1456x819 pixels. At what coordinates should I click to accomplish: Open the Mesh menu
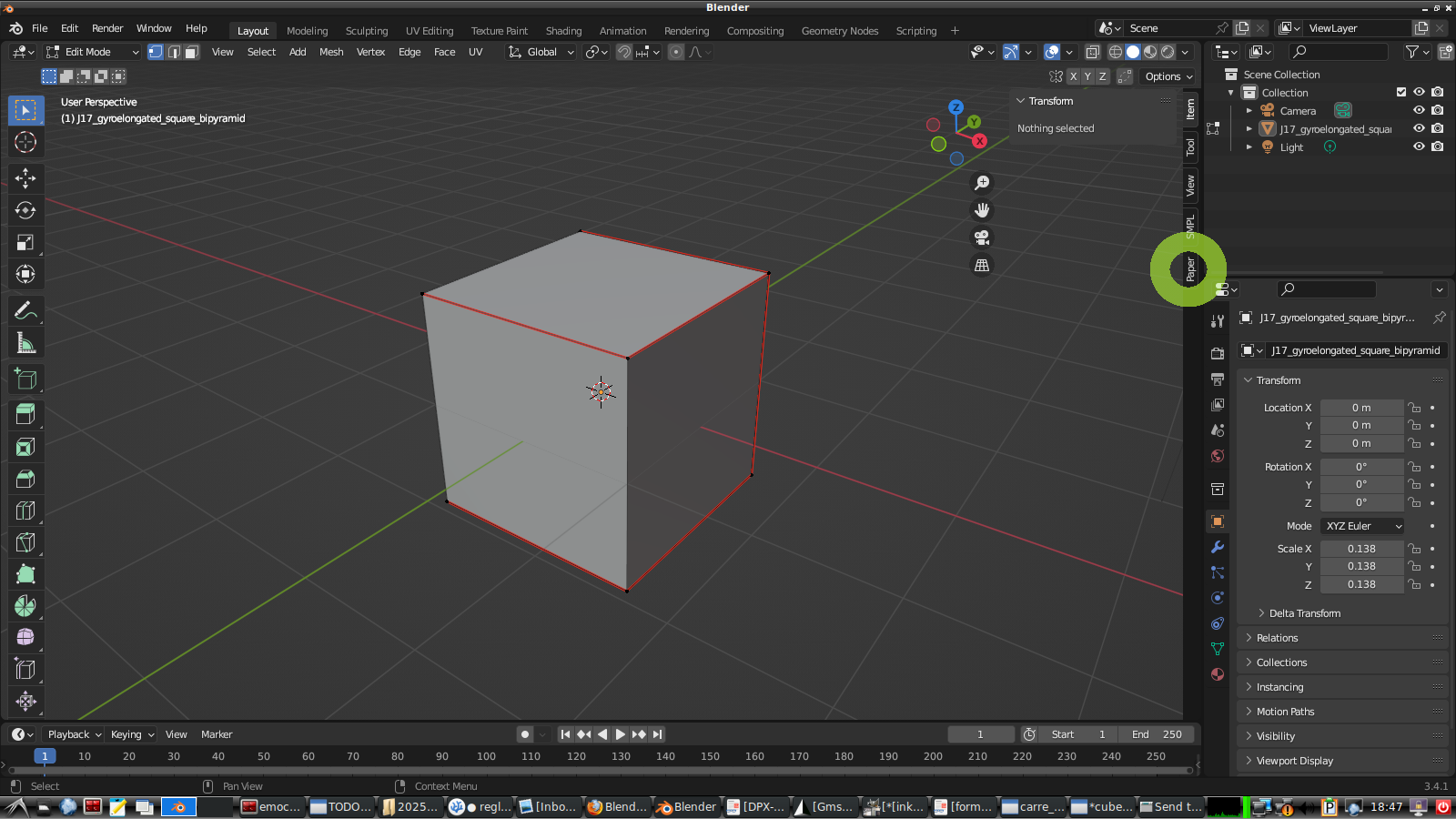click(x=331, y=52)
